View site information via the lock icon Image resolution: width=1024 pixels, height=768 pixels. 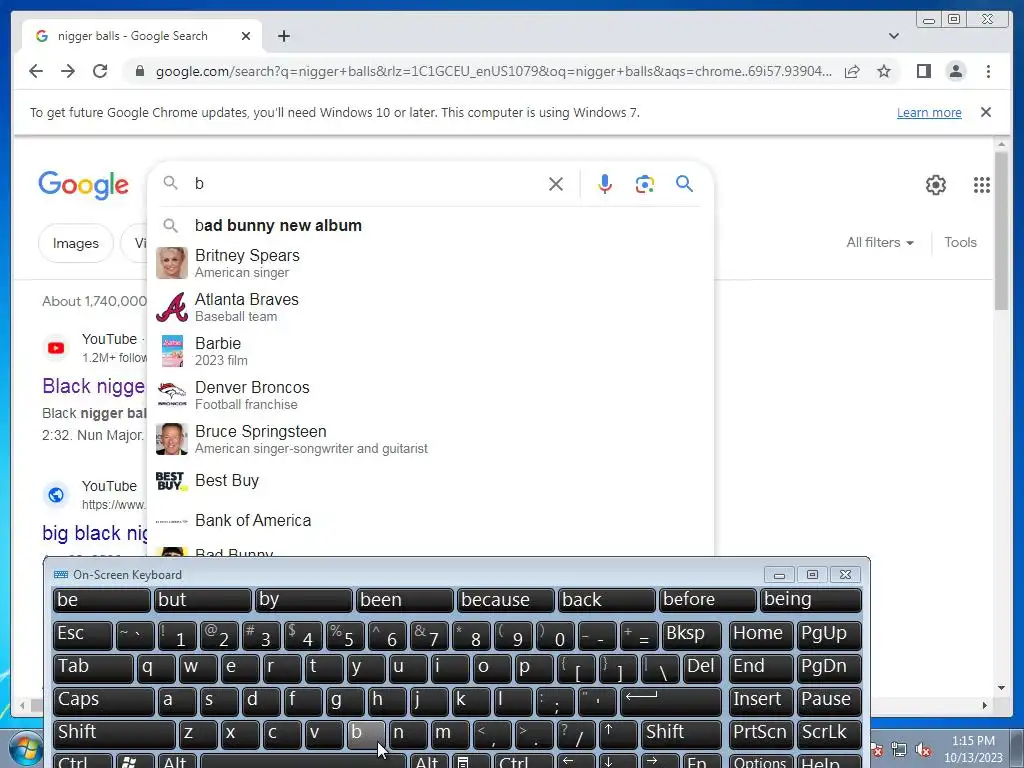click(139, 71)
